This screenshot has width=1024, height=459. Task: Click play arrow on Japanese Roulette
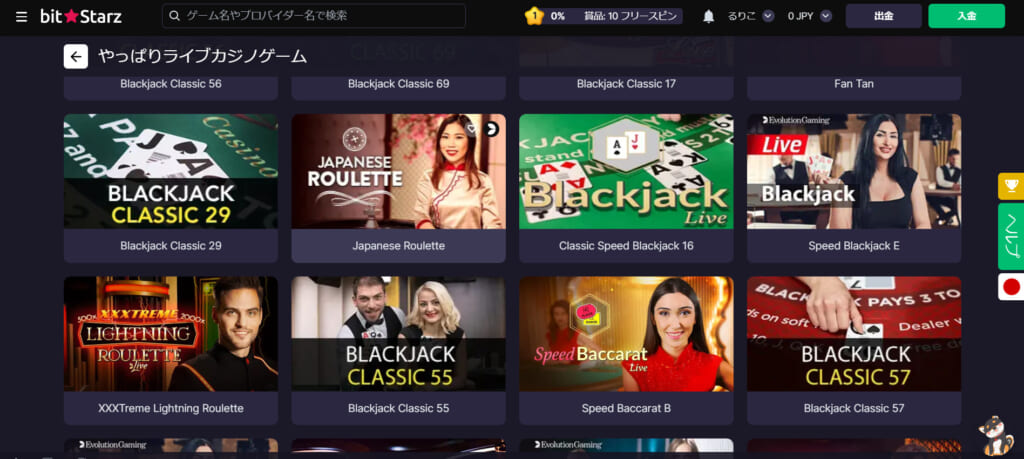(492, 129)
